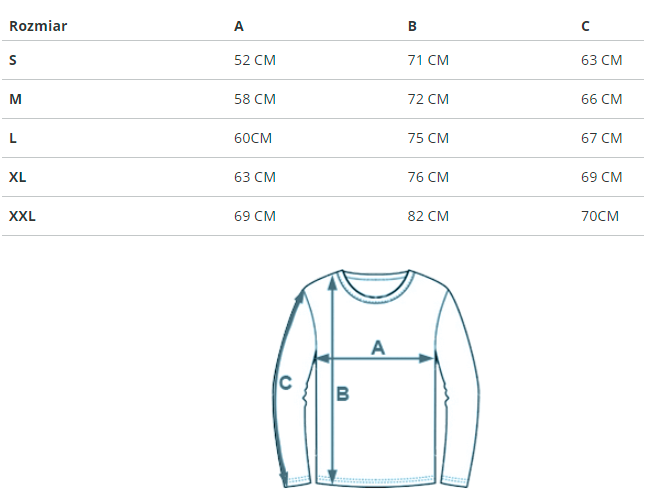
Task: Select column header C in the size table
Action: [585, 26]
